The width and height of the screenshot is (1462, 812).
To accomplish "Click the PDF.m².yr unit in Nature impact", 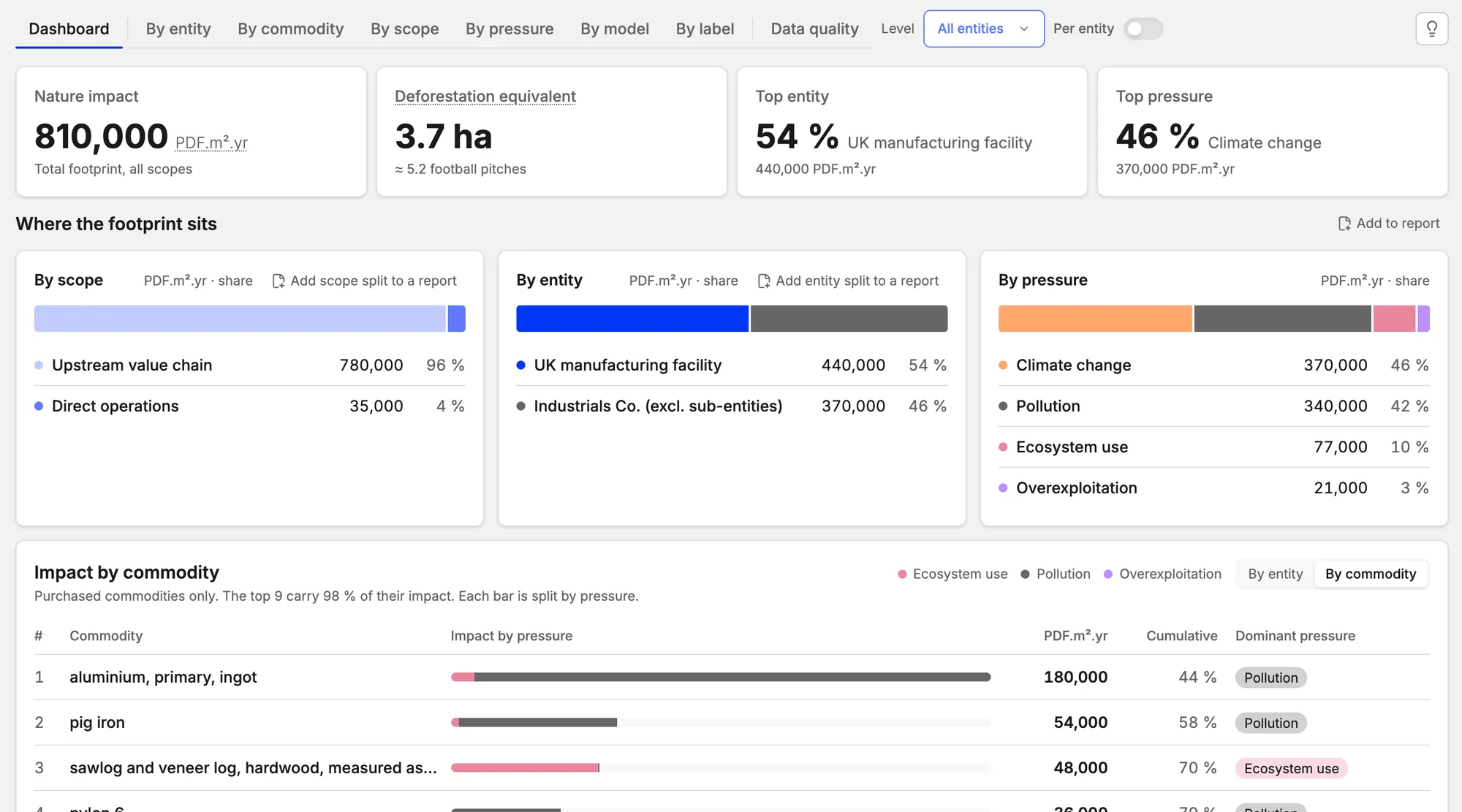I will pos(211,143).
